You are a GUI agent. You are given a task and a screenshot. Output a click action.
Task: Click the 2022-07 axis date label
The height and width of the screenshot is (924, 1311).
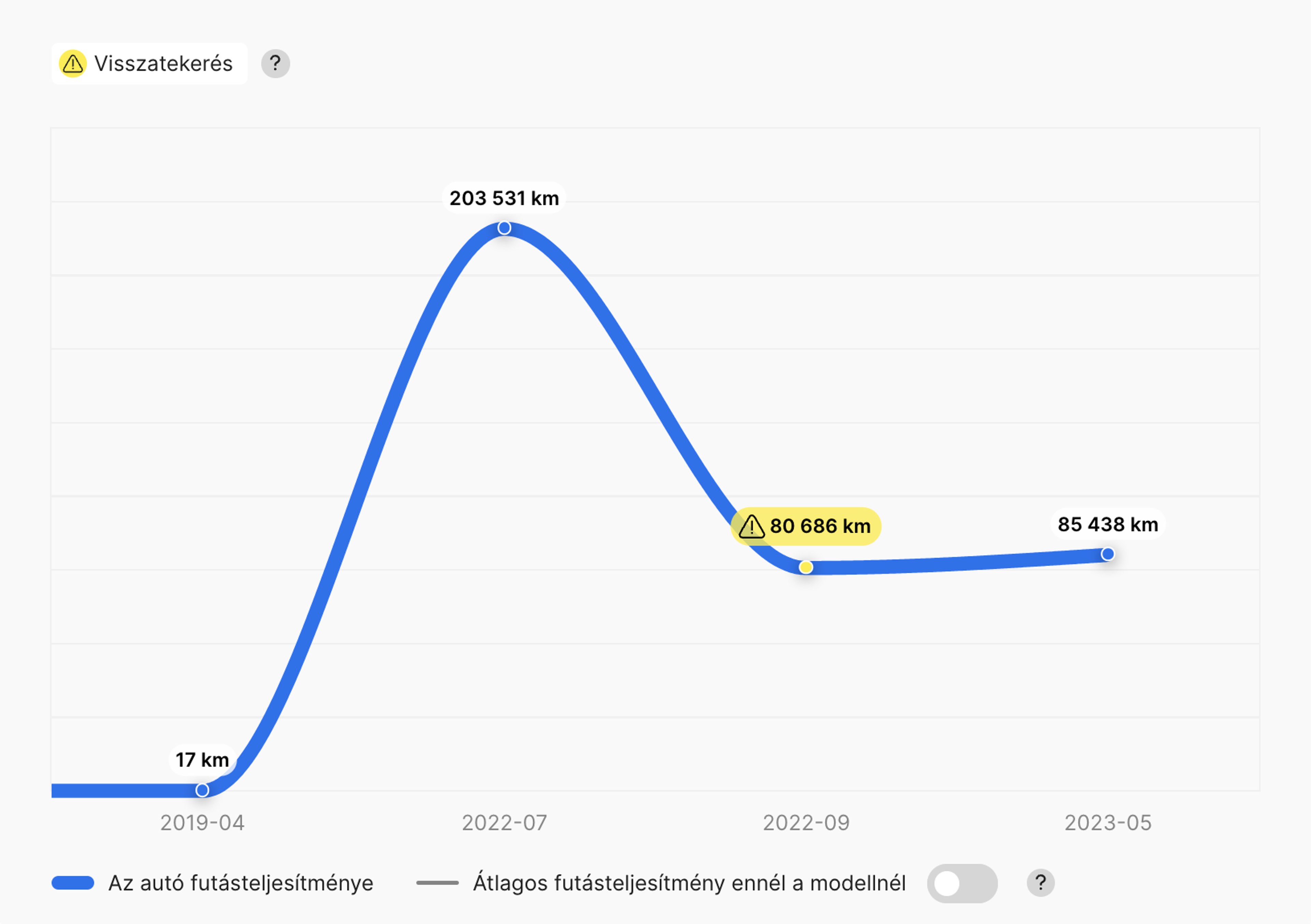(x=504, y=823)
